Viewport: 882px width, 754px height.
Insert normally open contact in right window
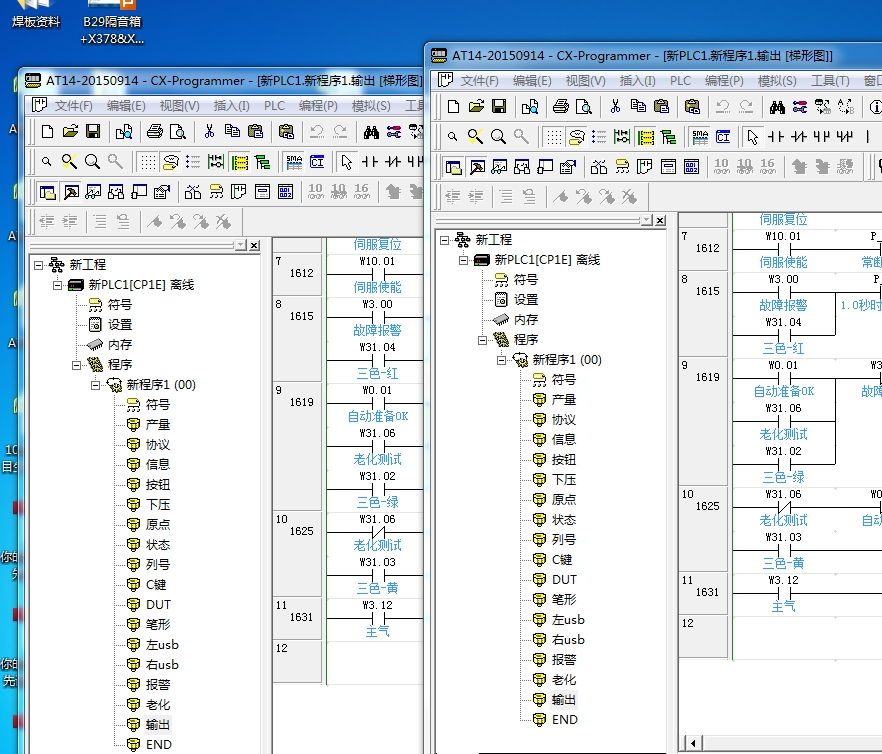(x=776, y=137)
